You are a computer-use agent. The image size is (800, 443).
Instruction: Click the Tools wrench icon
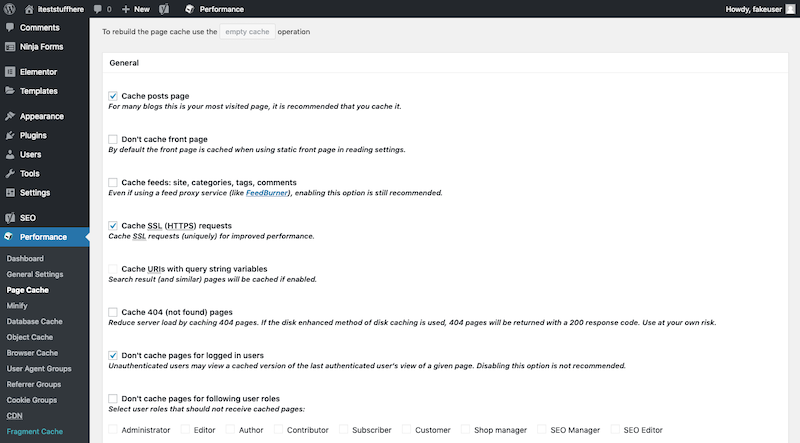(x=10, y=174)
